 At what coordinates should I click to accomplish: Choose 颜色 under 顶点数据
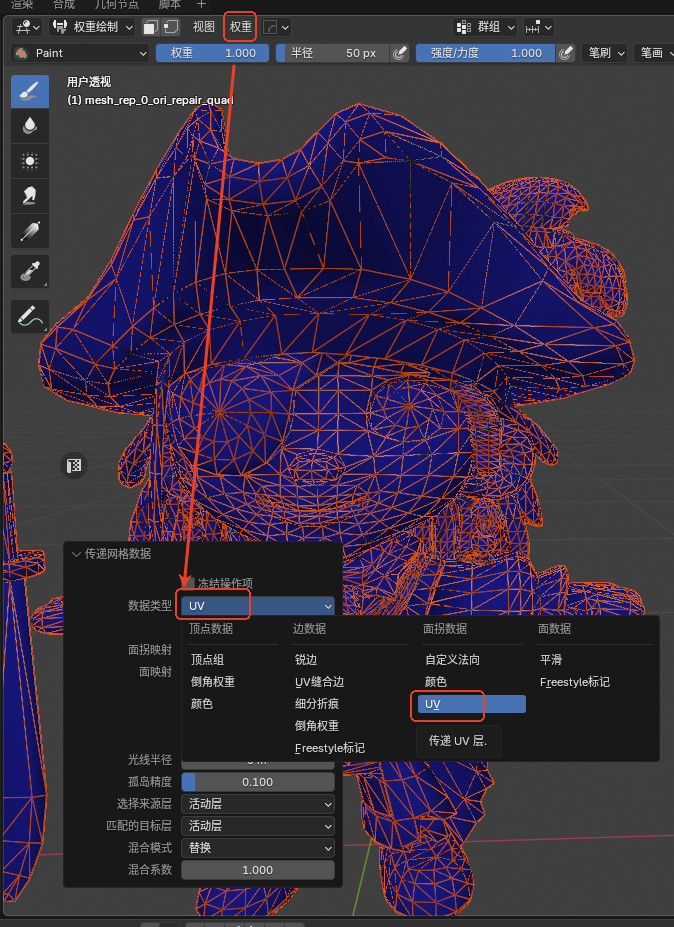tap(202, 704)
